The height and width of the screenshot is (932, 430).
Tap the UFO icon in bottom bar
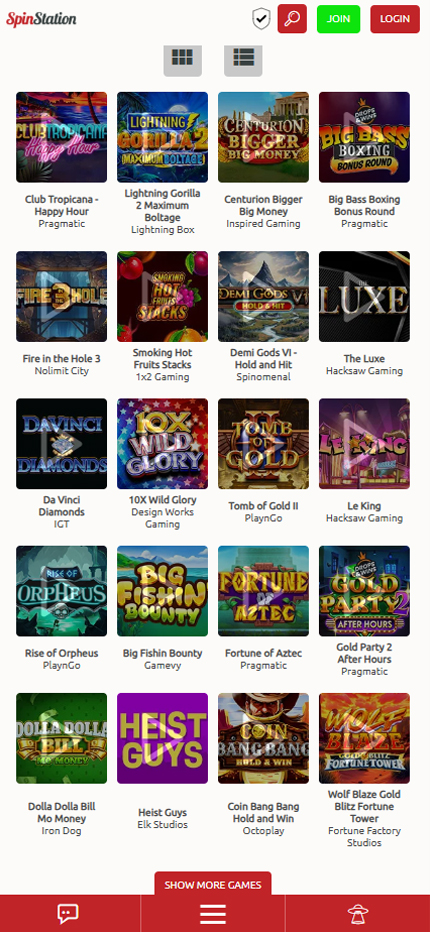tap(357, 914)
